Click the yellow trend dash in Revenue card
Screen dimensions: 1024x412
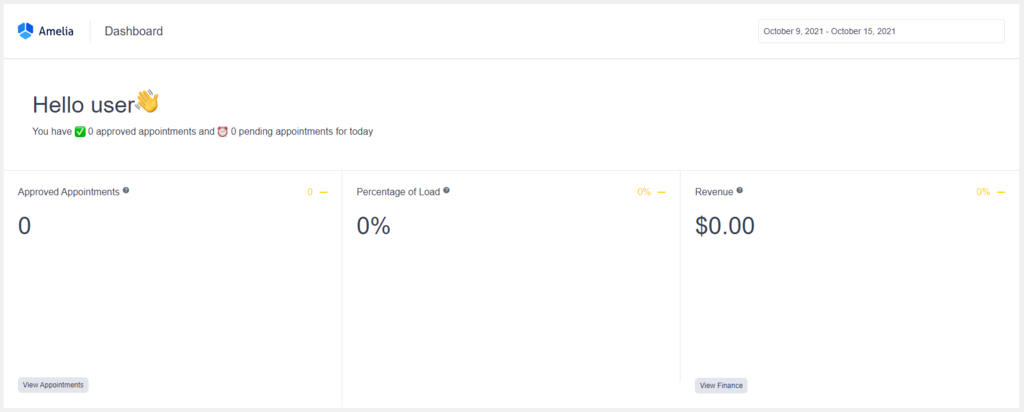click(1001, 192)
